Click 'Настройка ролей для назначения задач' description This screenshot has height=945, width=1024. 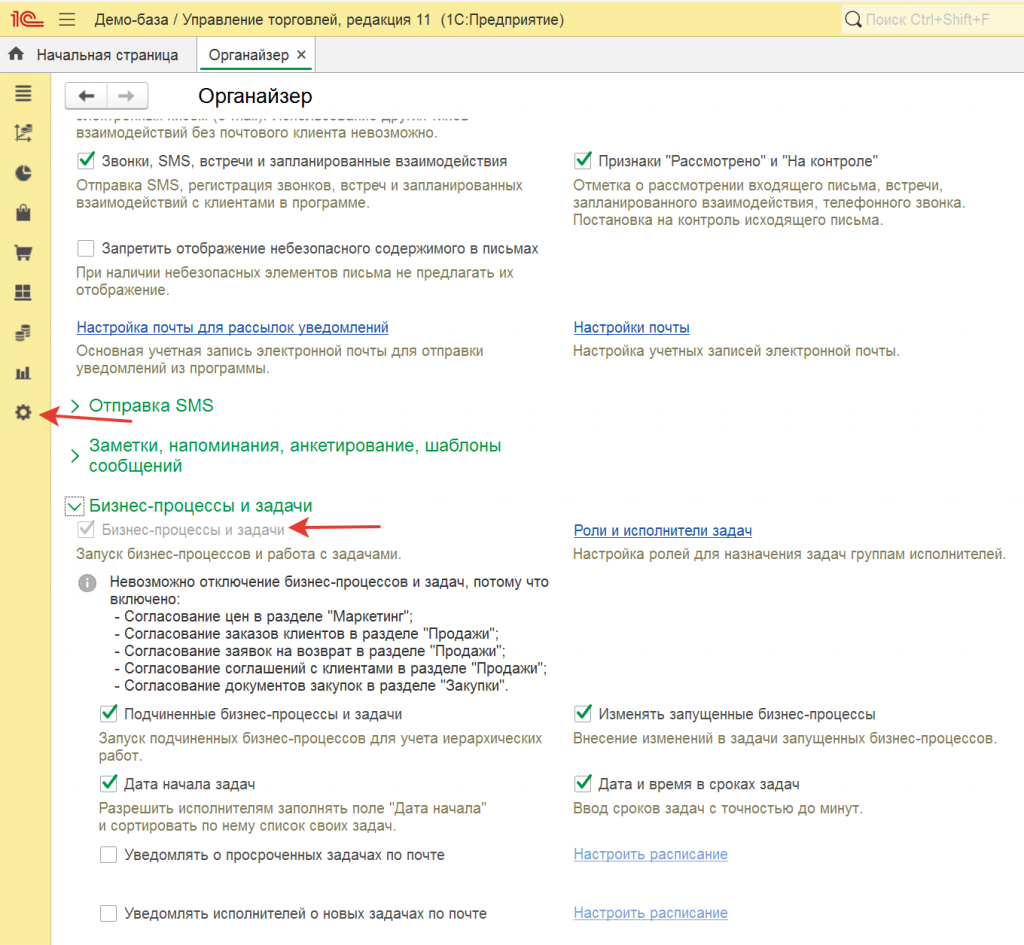pos(790,554)
